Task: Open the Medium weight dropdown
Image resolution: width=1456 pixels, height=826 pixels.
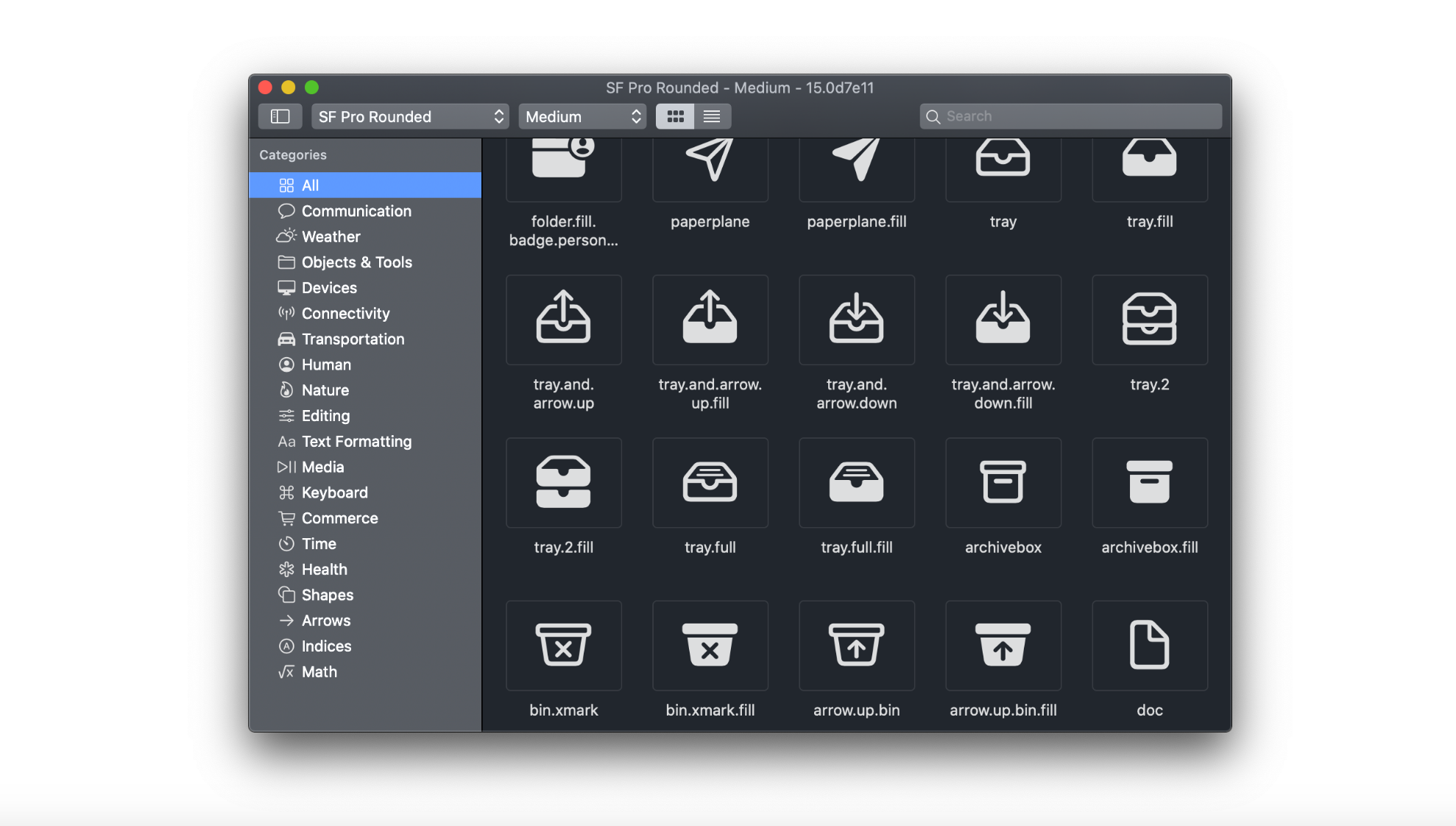Action: point(582,116)
